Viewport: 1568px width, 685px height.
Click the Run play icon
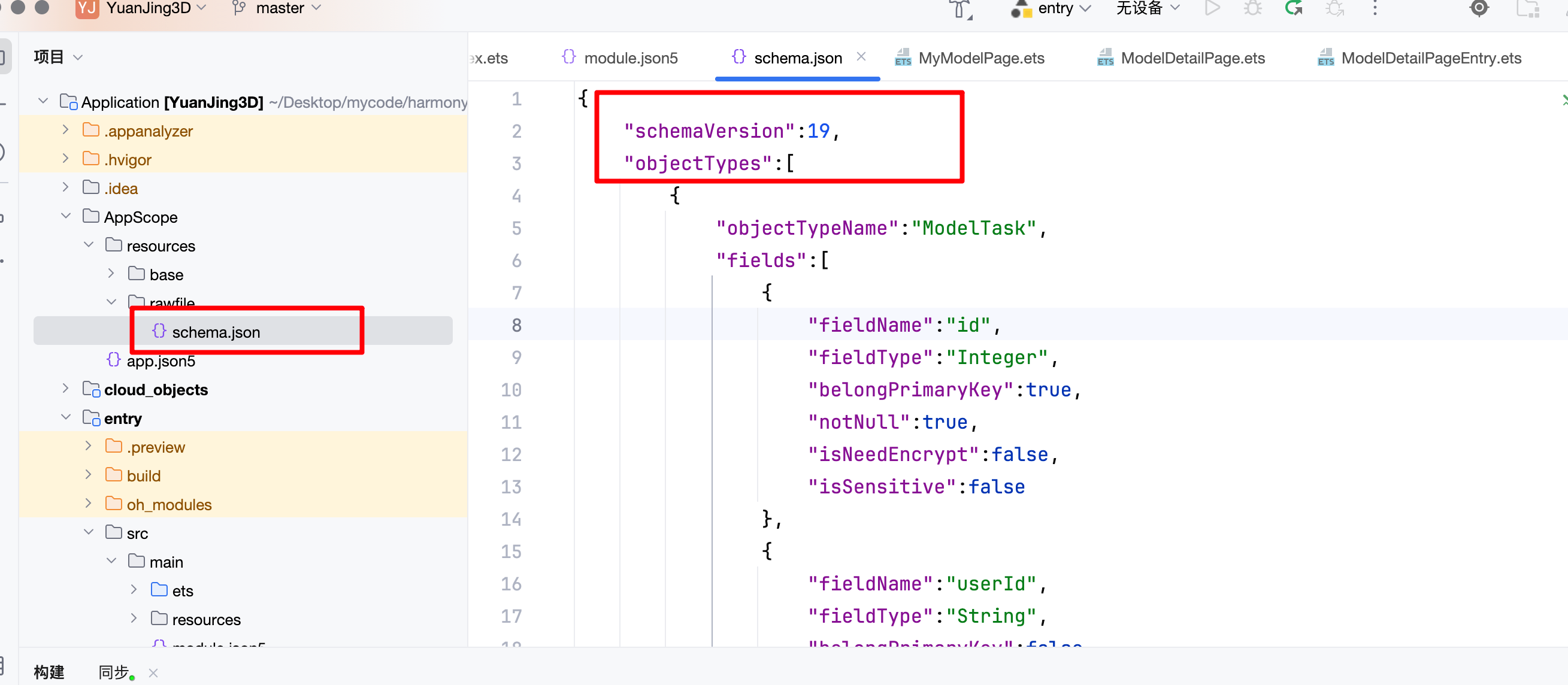coord(1211,8)
